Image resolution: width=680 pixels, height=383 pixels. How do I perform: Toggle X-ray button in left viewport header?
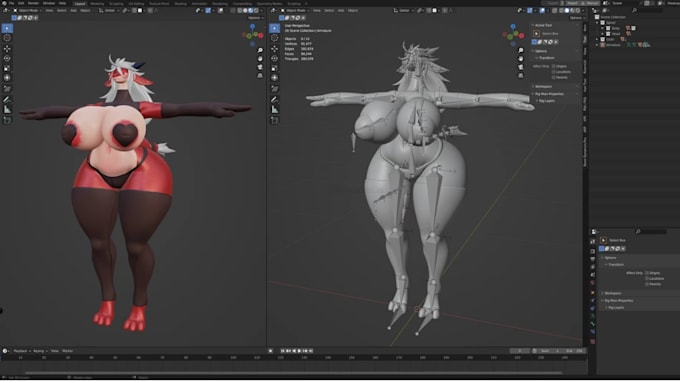pyautogui.click(x=233, y=10)
